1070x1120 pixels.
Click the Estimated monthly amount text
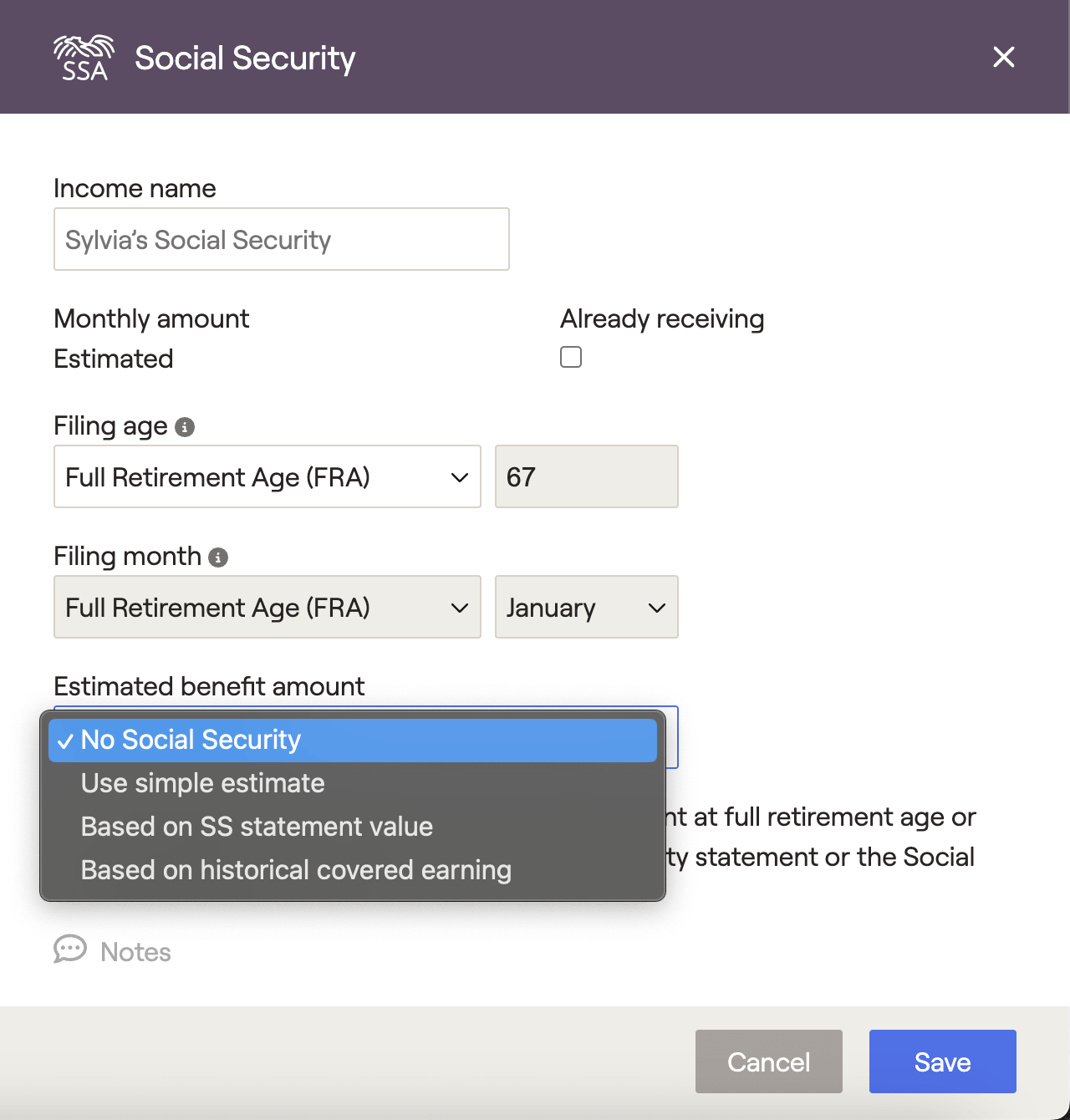point(114,359)
